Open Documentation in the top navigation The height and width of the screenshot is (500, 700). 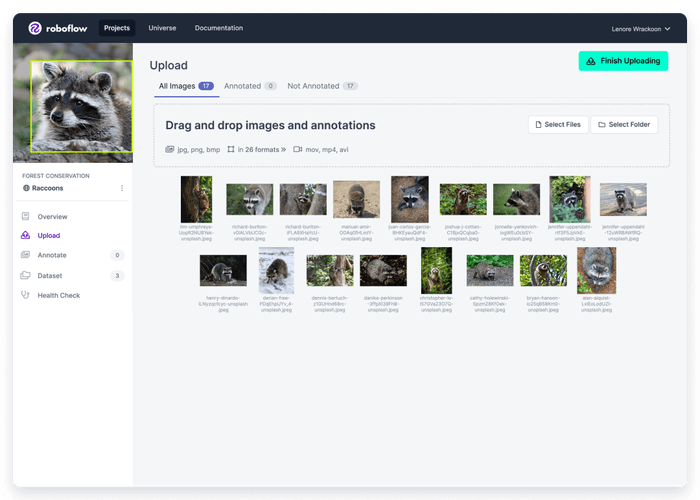(218, 28)
